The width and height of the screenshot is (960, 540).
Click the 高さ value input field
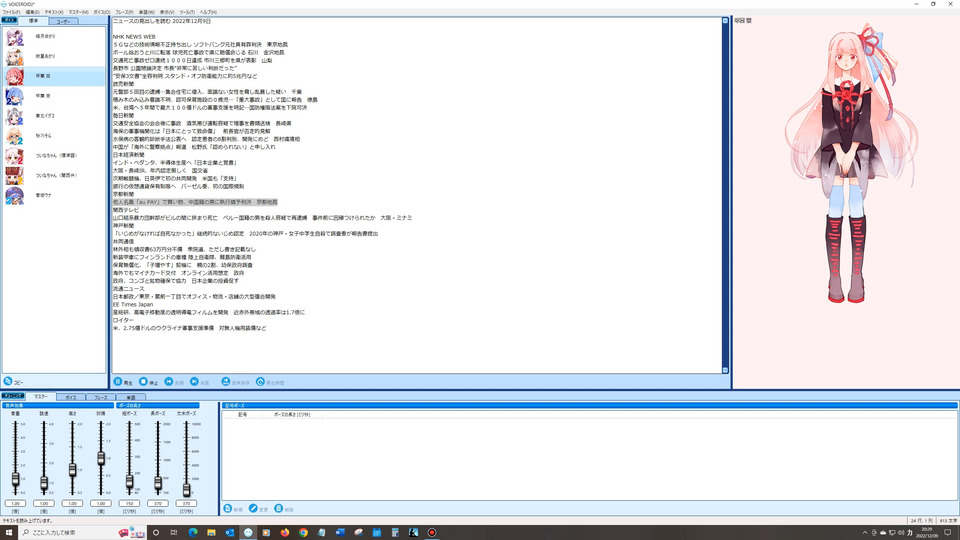tap(72, 503)
